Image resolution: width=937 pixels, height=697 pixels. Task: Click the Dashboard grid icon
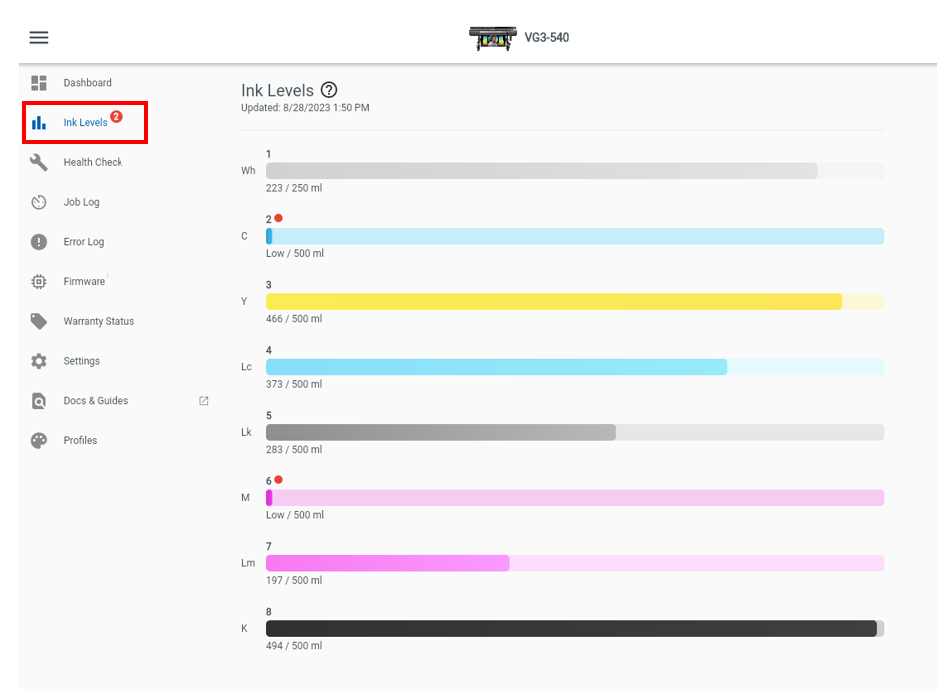pos(39,83)
